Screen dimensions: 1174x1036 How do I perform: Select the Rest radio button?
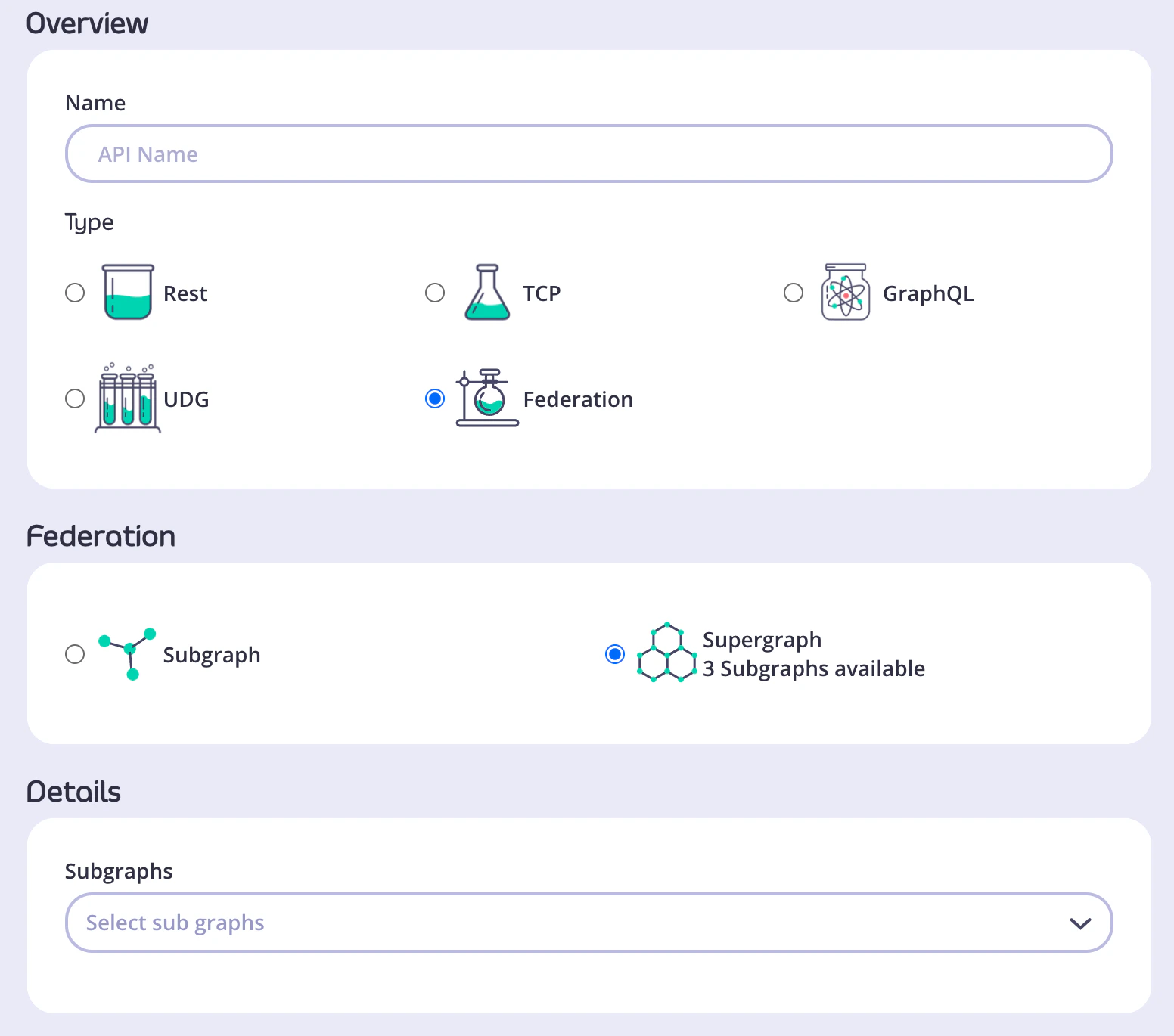click(x=75, y=293)
